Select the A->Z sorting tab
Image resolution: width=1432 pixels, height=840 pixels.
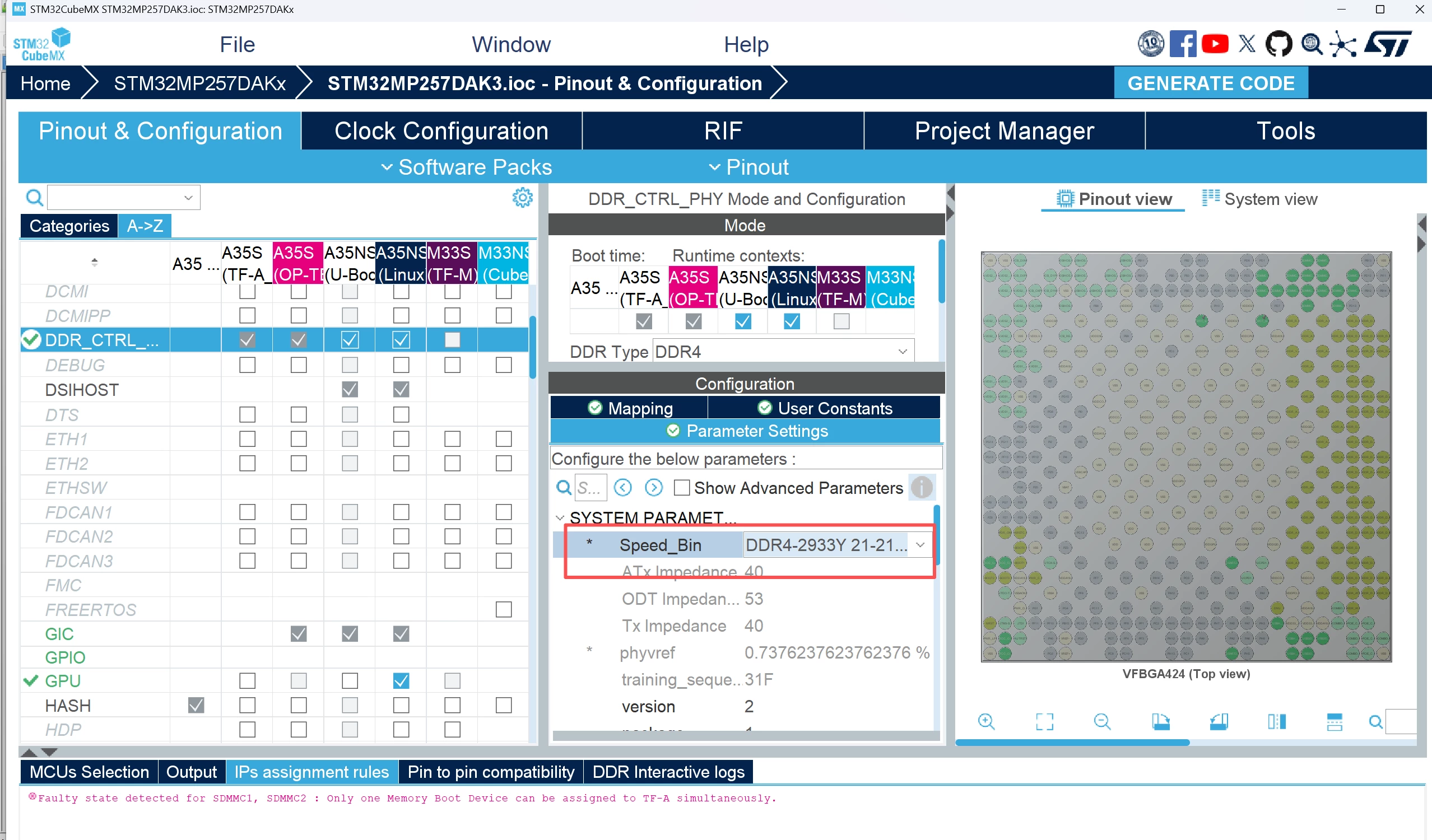[x=145, y=226]
